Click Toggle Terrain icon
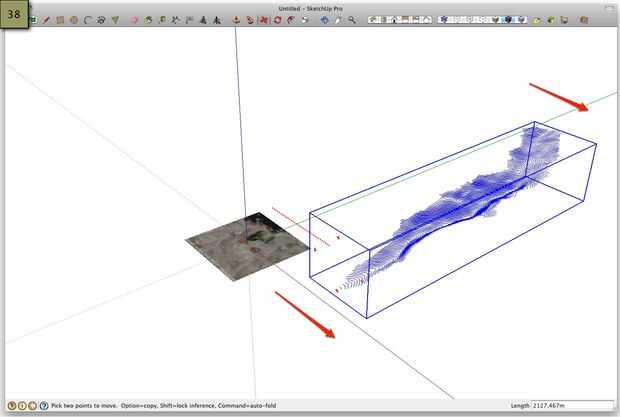The height and width of the screenshot is (417, 620). click(x=551, y=20)
